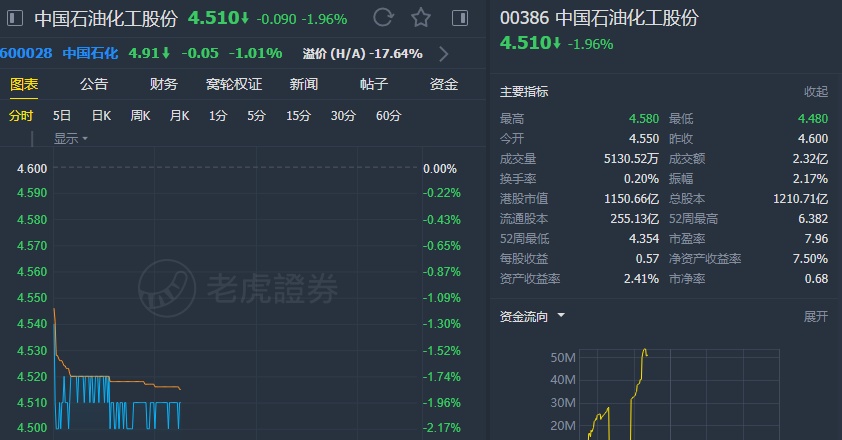Click the 振幅 value 2.17%

coord(810,179)
